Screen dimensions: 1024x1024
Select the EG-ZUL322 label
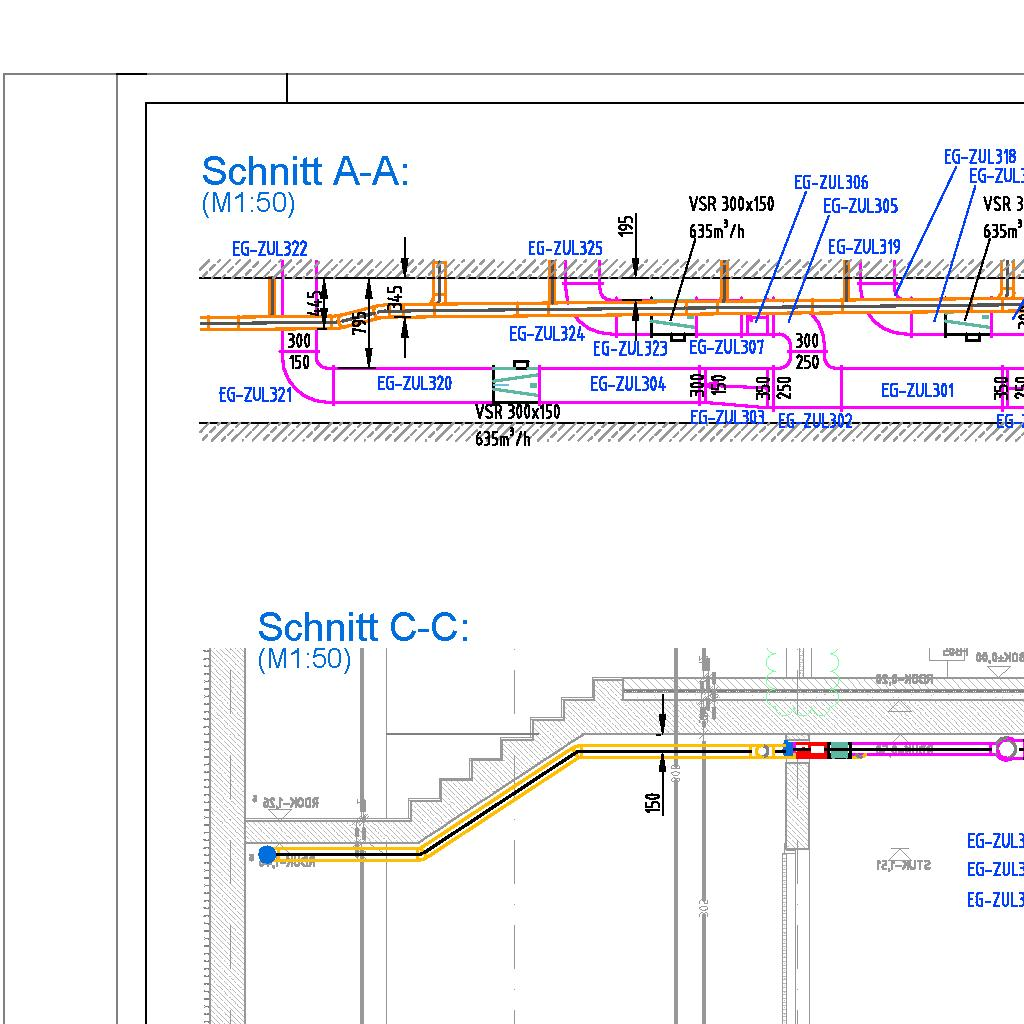pos(269,249)
